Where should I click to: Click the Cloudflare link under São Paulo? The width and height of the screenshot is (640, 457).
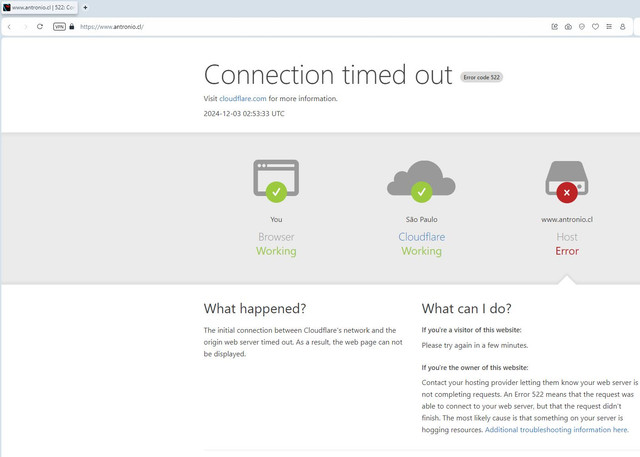[422, 237]
